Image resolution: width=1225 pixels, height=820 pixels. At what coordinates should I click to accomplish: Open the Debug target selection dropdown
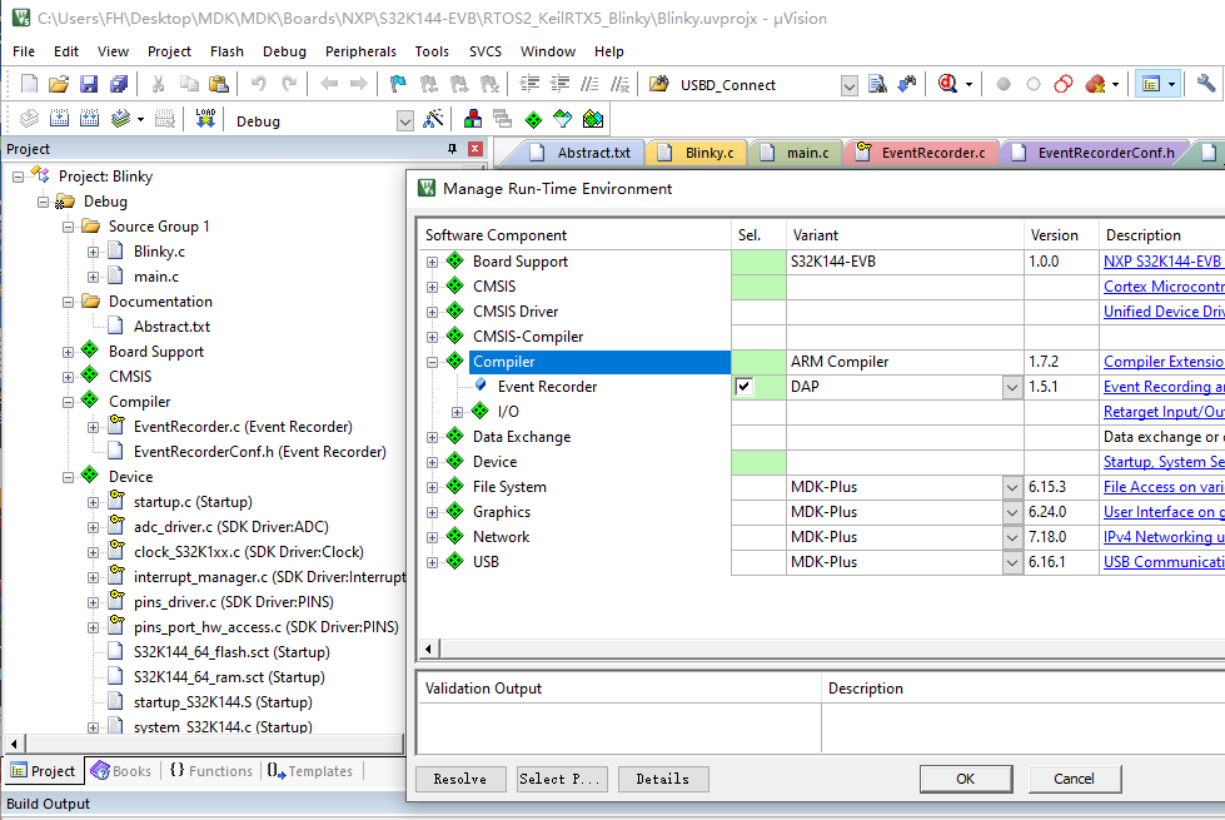(405, 121)
